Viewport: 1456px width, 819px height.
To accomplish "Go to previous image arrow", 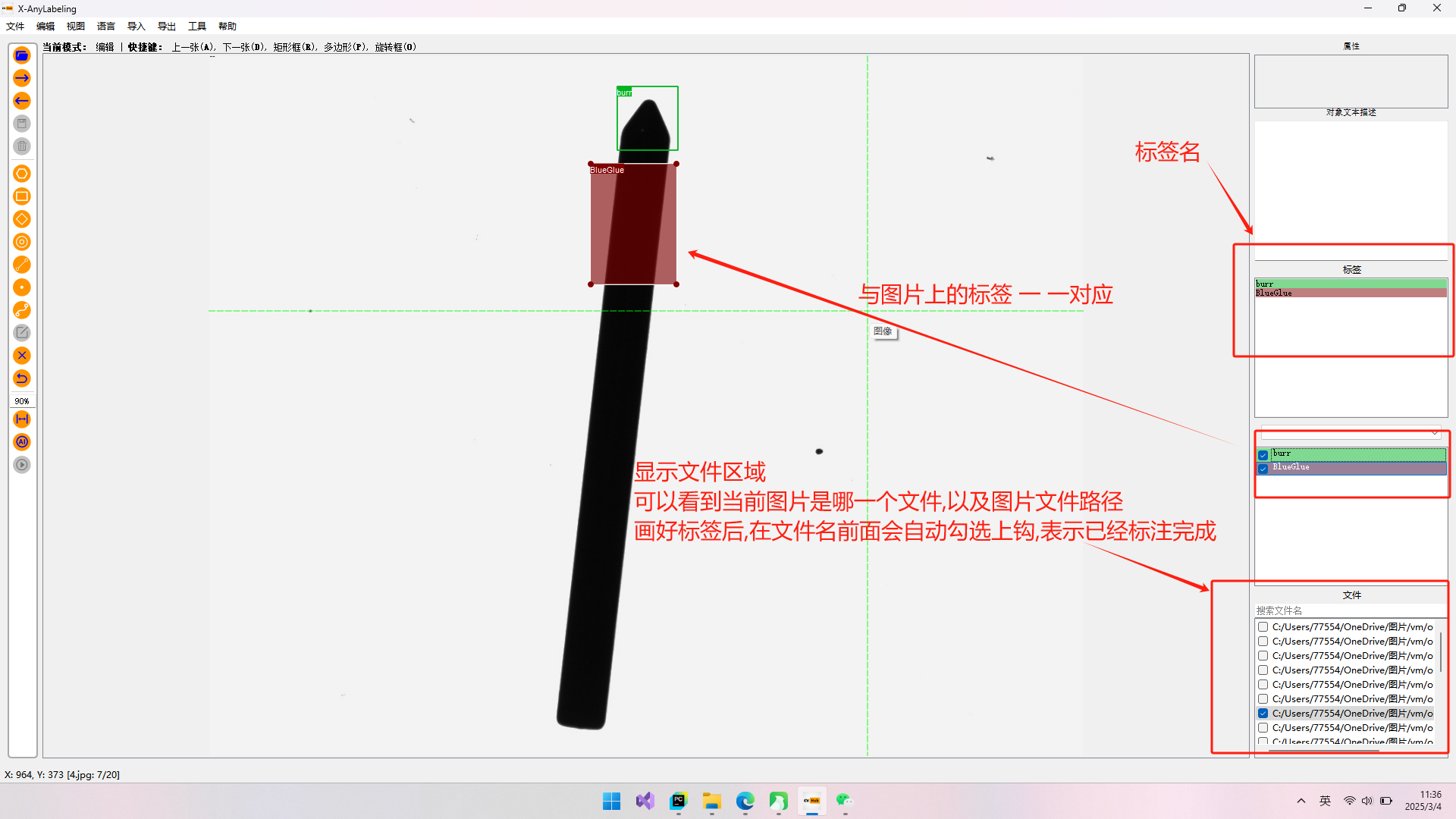I will [22, 101].
